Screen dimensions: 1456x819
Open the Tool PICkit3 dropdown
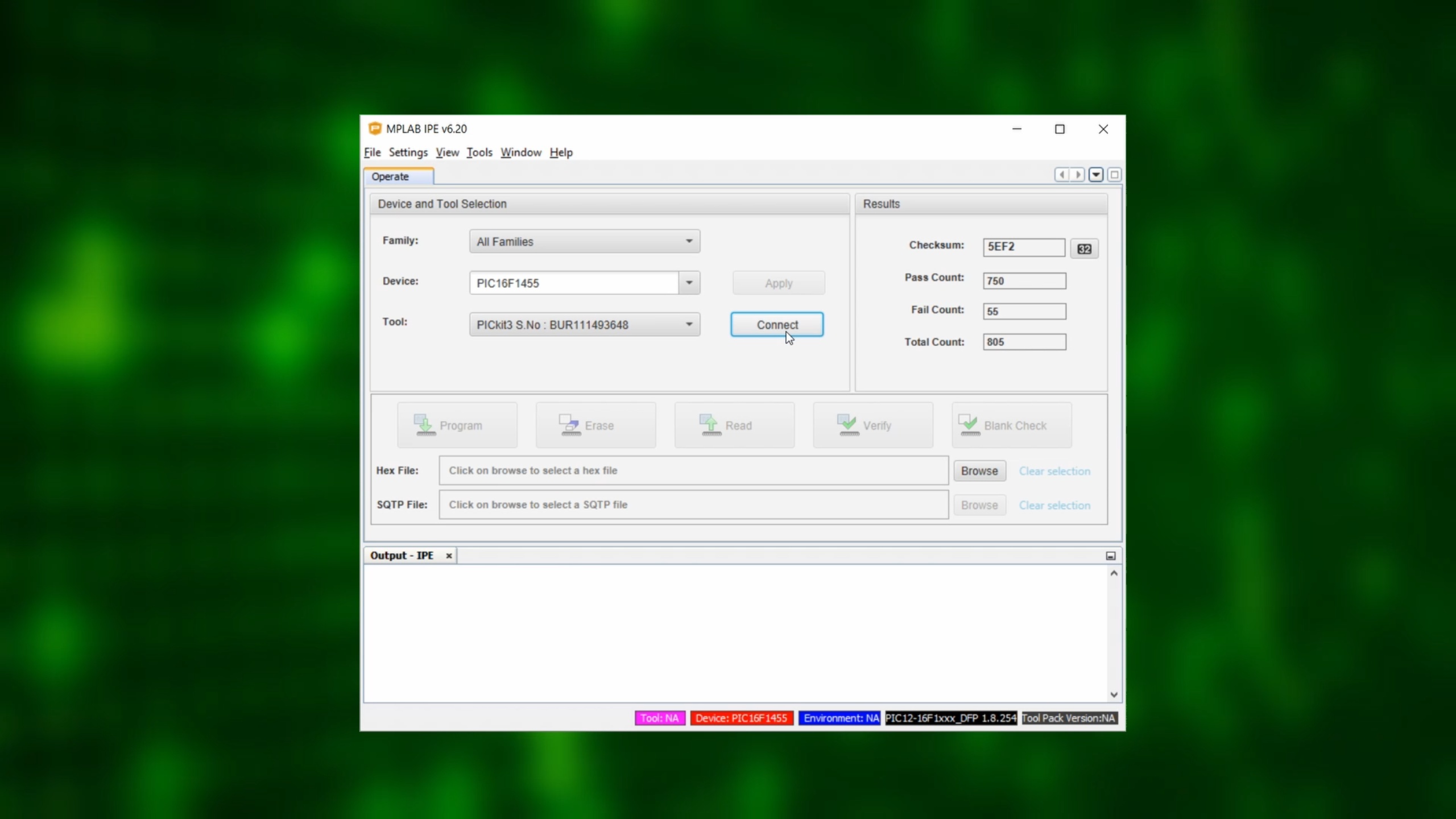pos(584,324)
